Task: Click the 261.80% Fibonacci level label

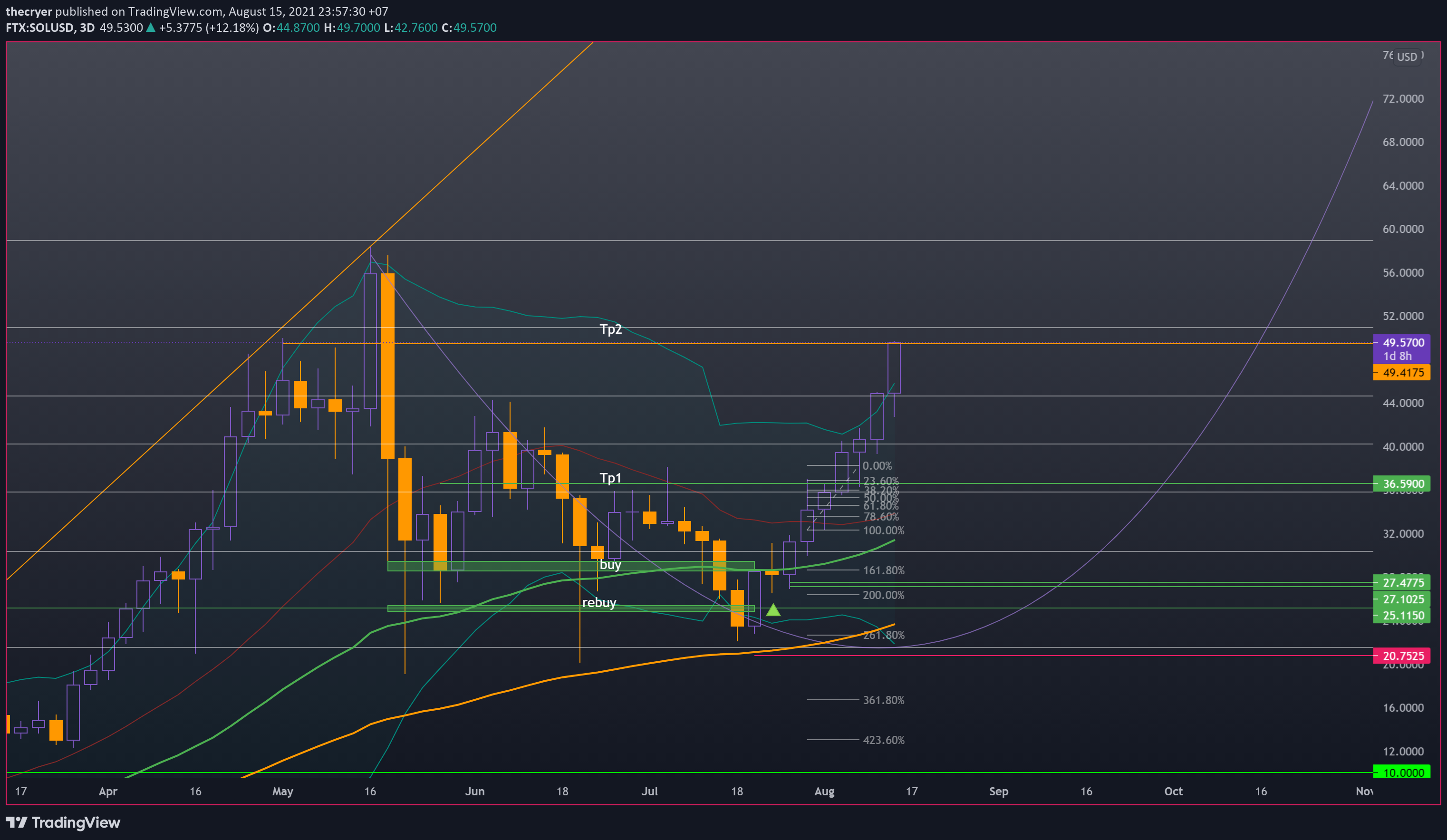Action: click(x=884, y=635)
